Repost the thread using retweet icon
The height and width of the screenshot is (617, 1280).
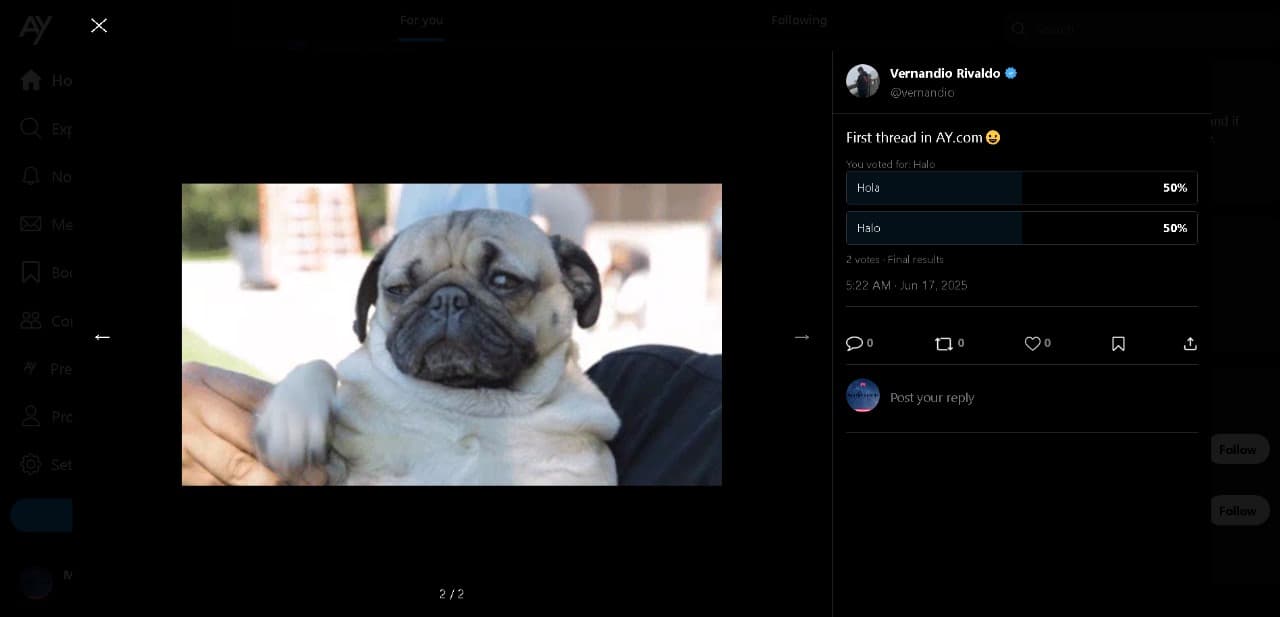click(943, 343)
